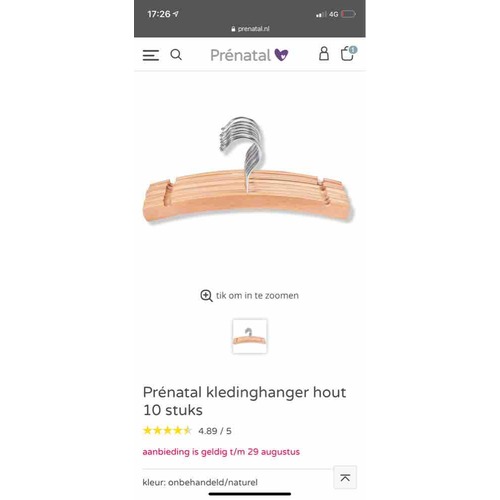Select the kleur onbehandeld/naturel option
This screenshot has width=500, height=500.
click(x=200, y=482)
